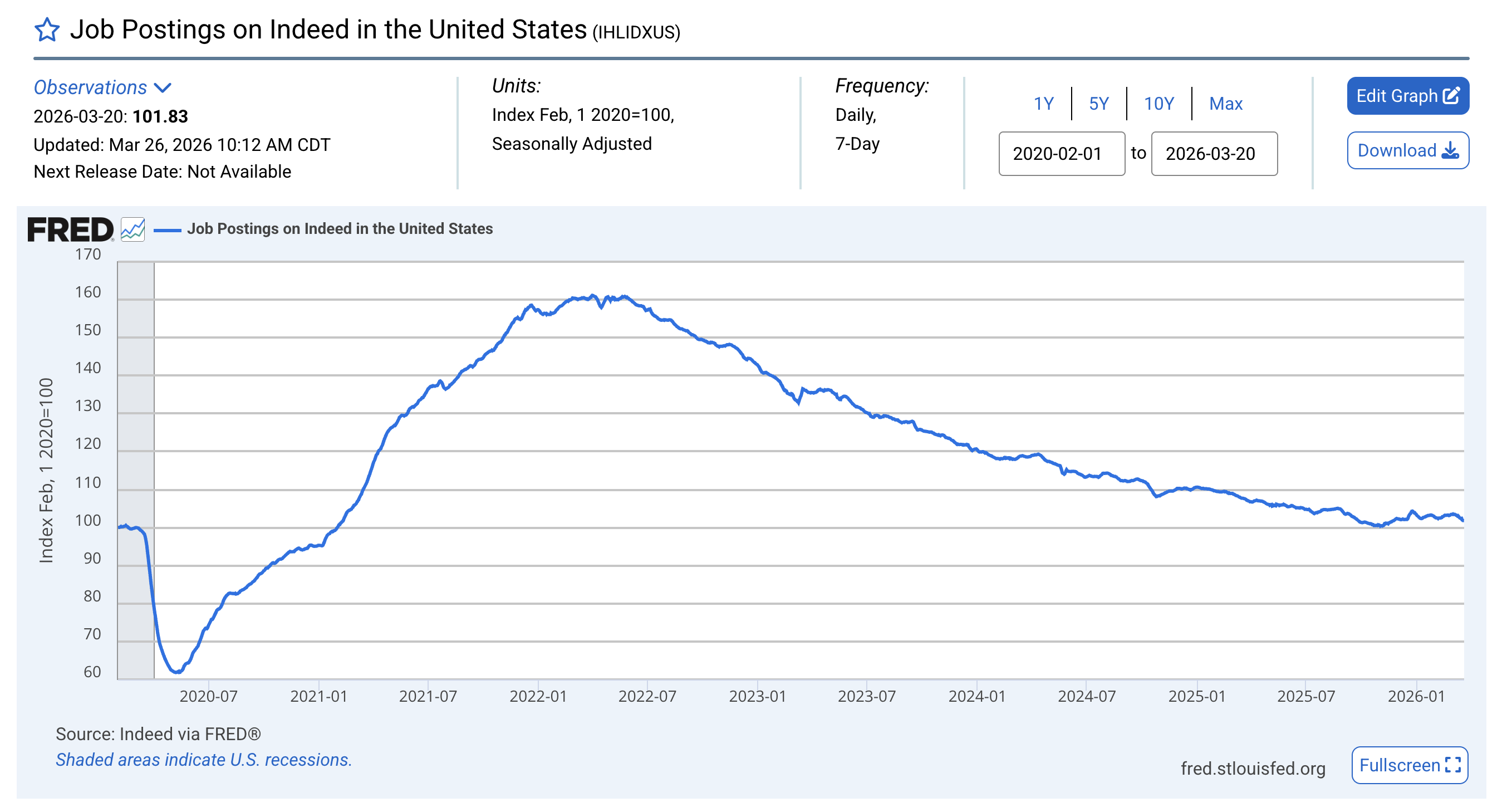
Task: Select the 10Y date range
Action: click(x=1158, y=104)
